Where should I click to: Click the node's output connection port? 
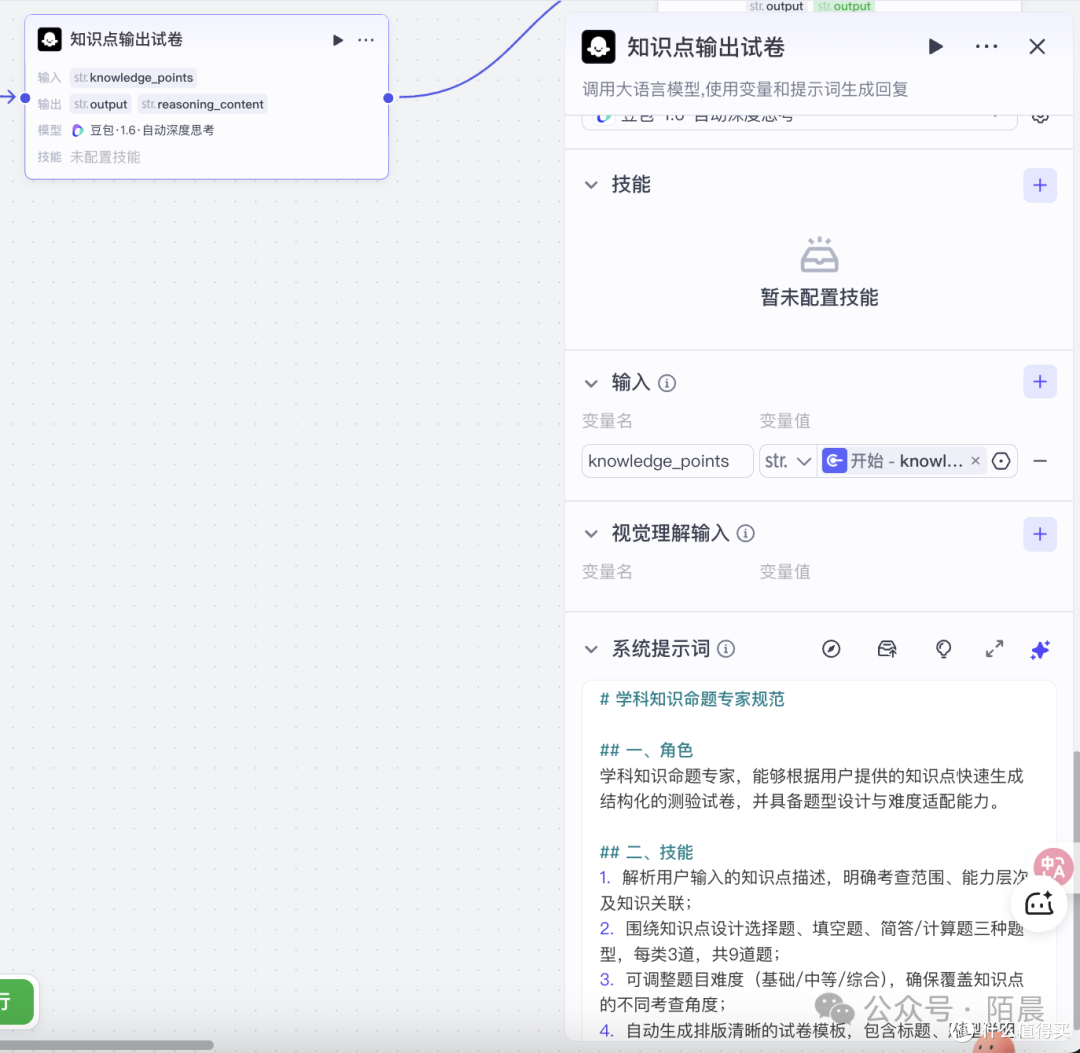(x=388, y=98)
